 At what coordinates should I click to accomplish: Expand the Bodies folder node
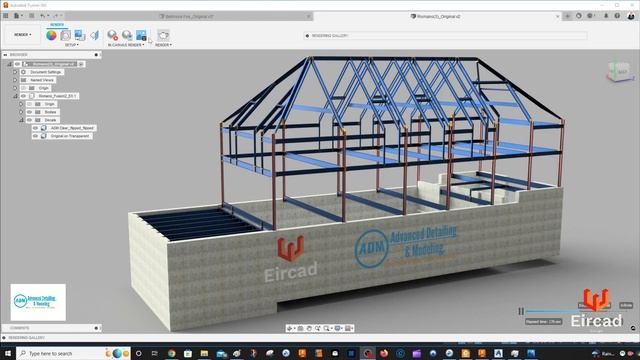(21, 112)
